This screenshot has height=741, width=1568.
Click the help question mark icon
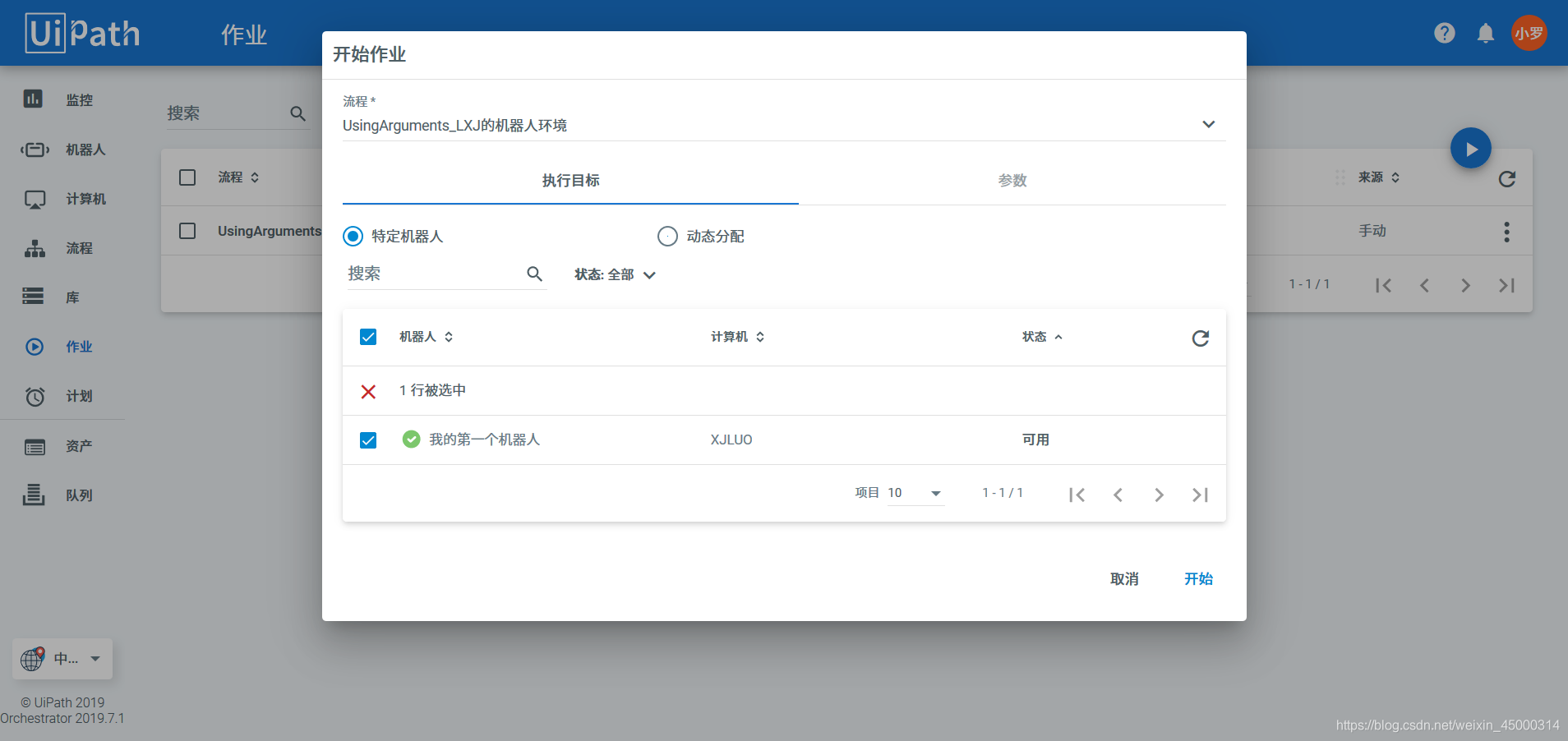pyautogui.click(x=1445, y=33)
